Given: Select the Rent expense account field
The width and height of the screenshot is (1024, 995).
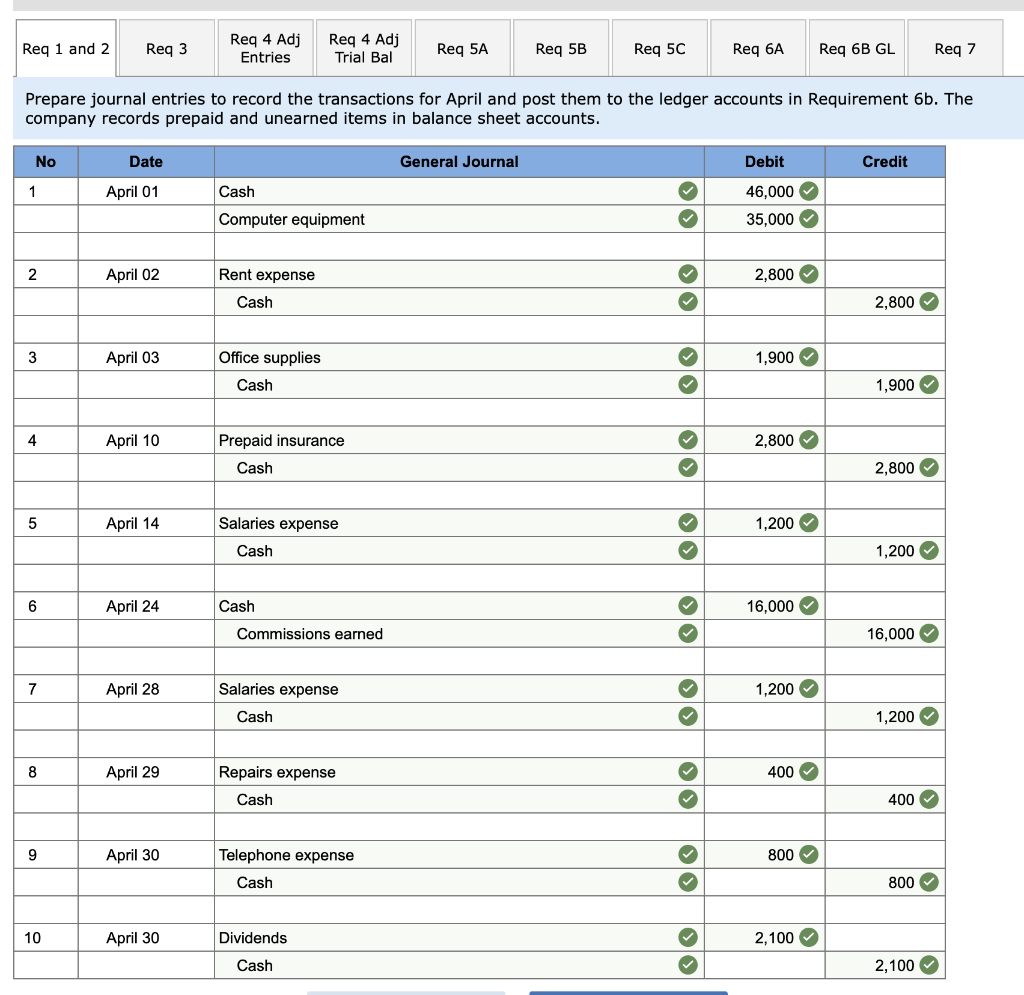Looking at the screenshot, I should [x=459, y=274].
